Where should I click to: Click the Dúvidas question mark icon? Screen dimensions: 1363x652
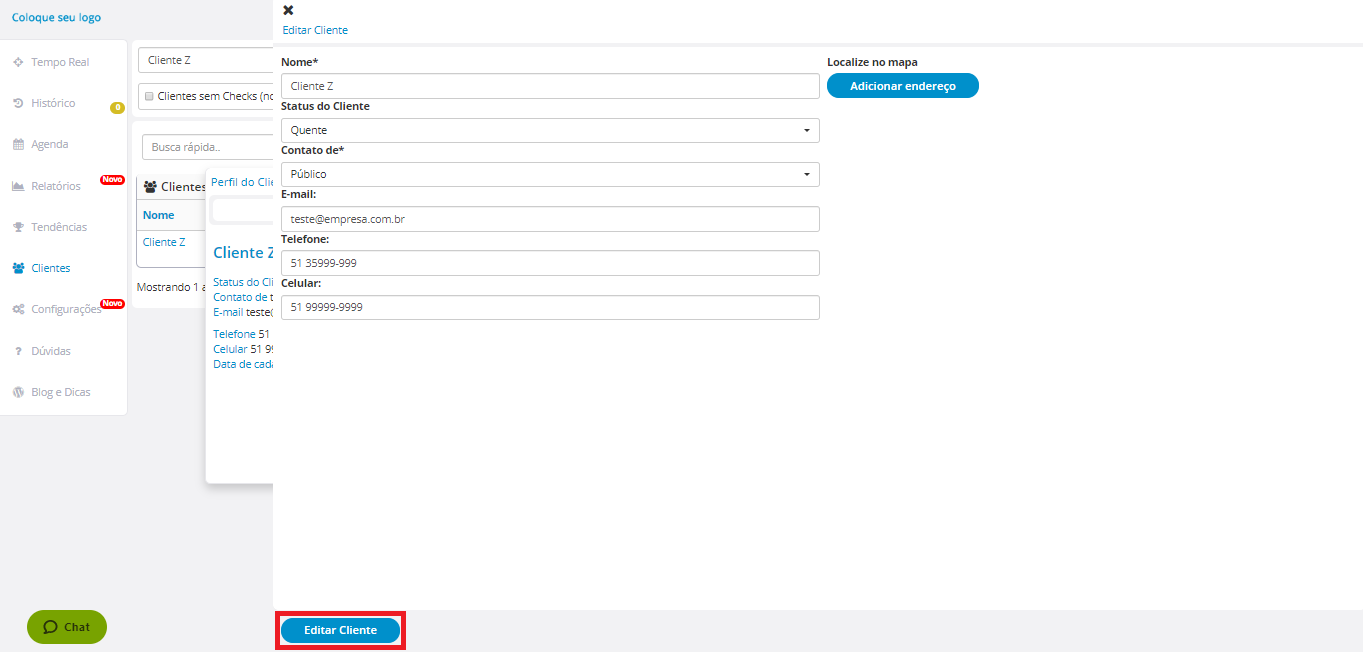[x=18, y=351]
